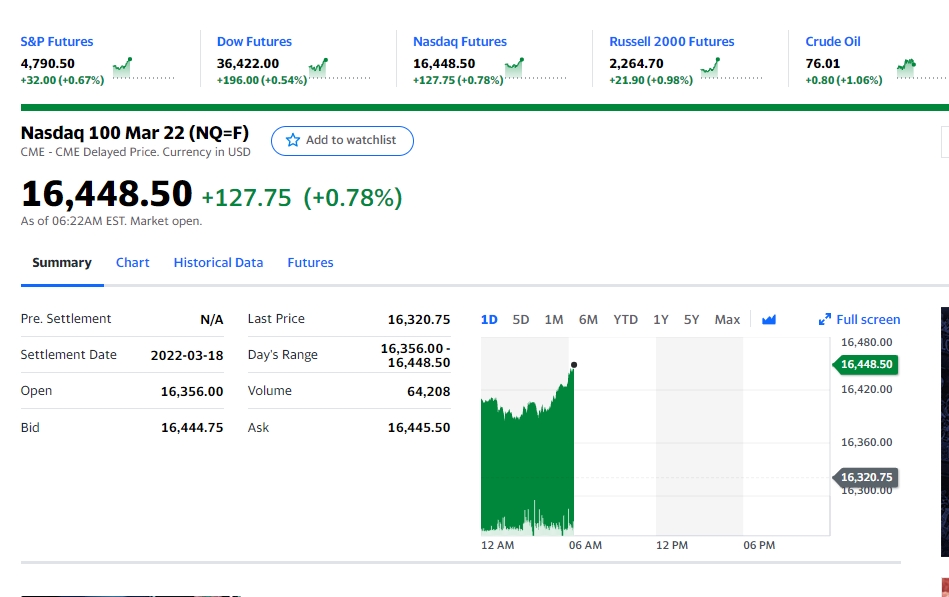Open the Crude Oil link
Viewport: 949px width, 597px height.
click(x=833, y=42)
